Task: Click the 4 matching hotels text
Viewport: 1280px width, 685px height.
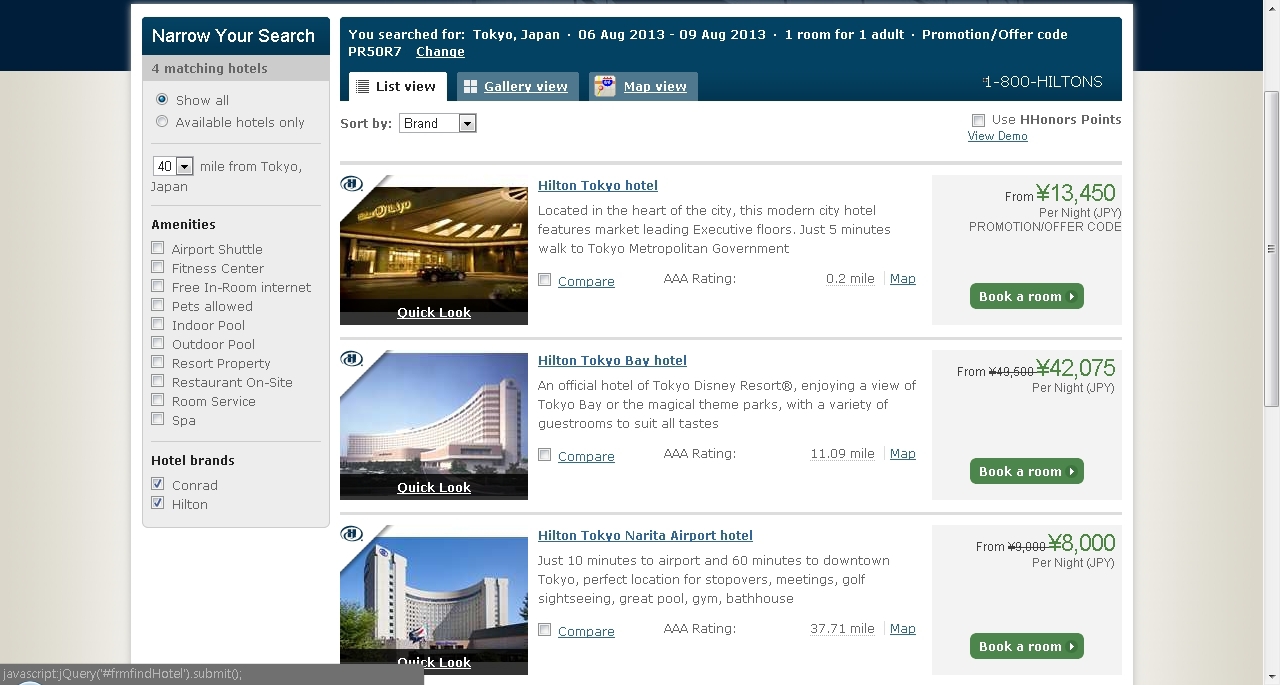Action: pos(210,69)
